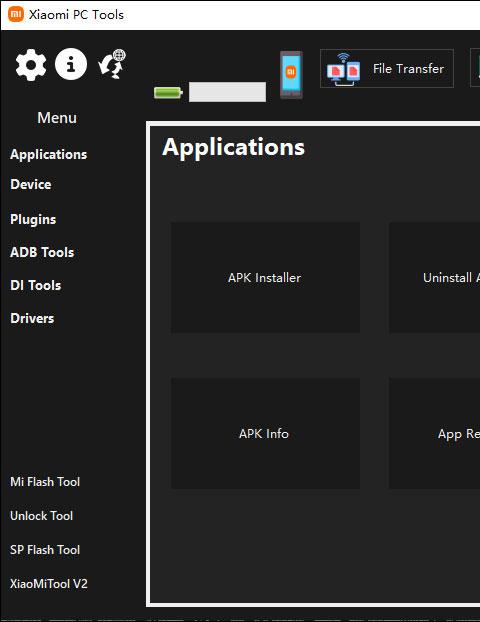Click the Applications panel heading
This screenshot has width=480, height=622.
(x=234, y=148)
